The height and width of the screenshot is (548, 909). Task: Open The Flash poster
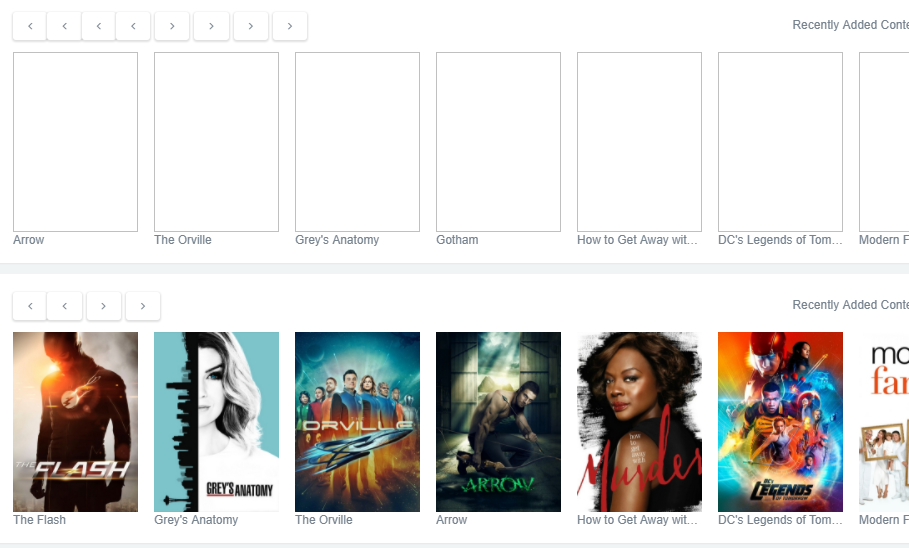(75, 422)
